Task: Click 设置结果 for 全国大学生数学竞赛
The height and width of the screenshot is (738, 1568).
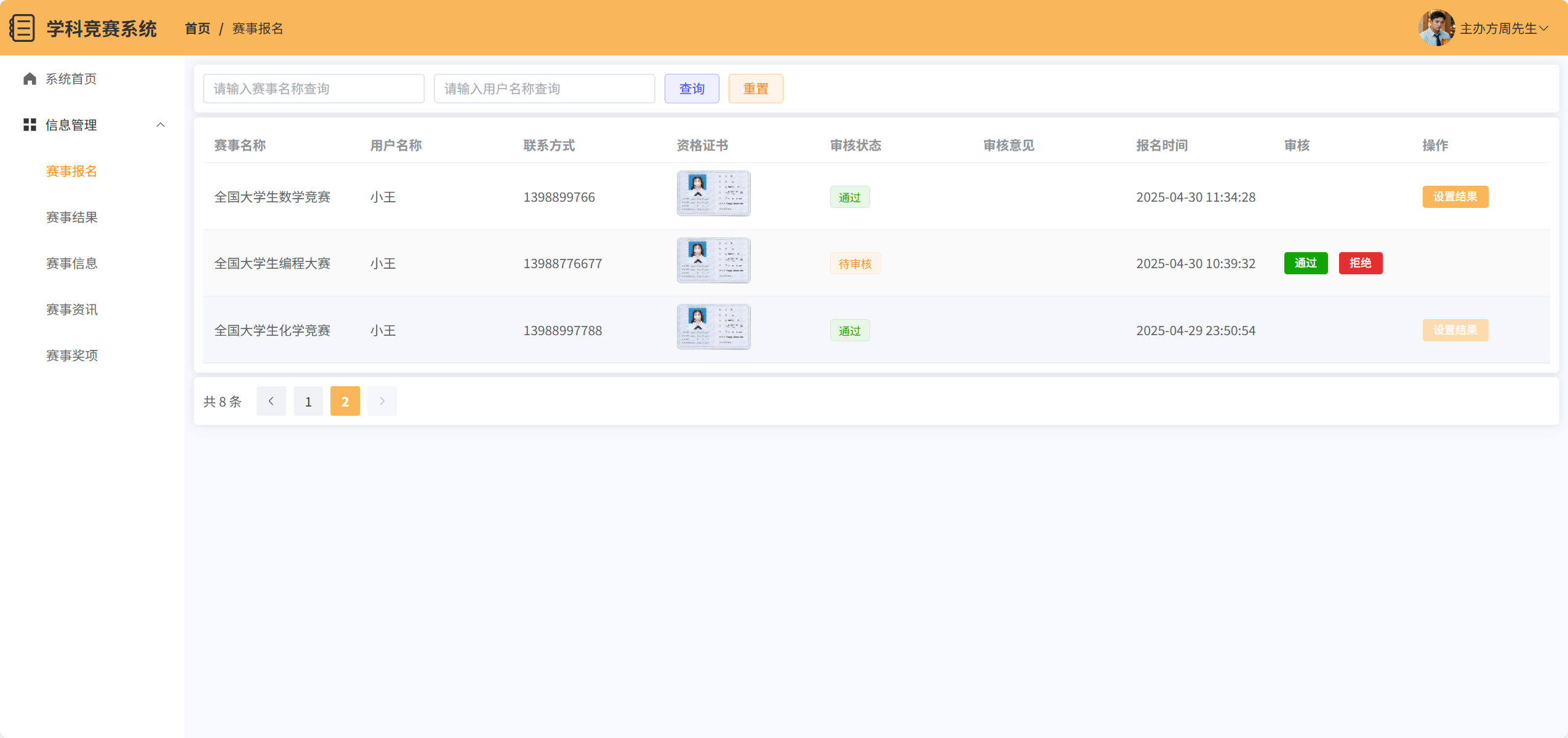Action: pos(1455,197)
